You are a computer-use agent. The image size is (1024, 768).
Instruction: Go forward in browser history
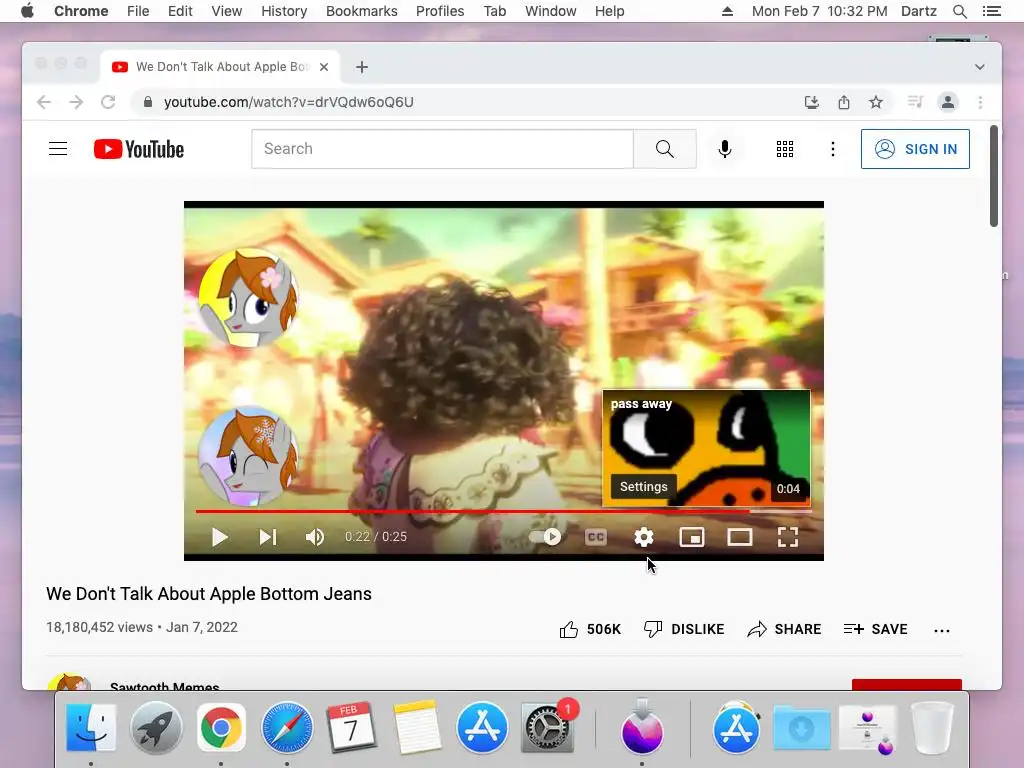coord(76,102)
